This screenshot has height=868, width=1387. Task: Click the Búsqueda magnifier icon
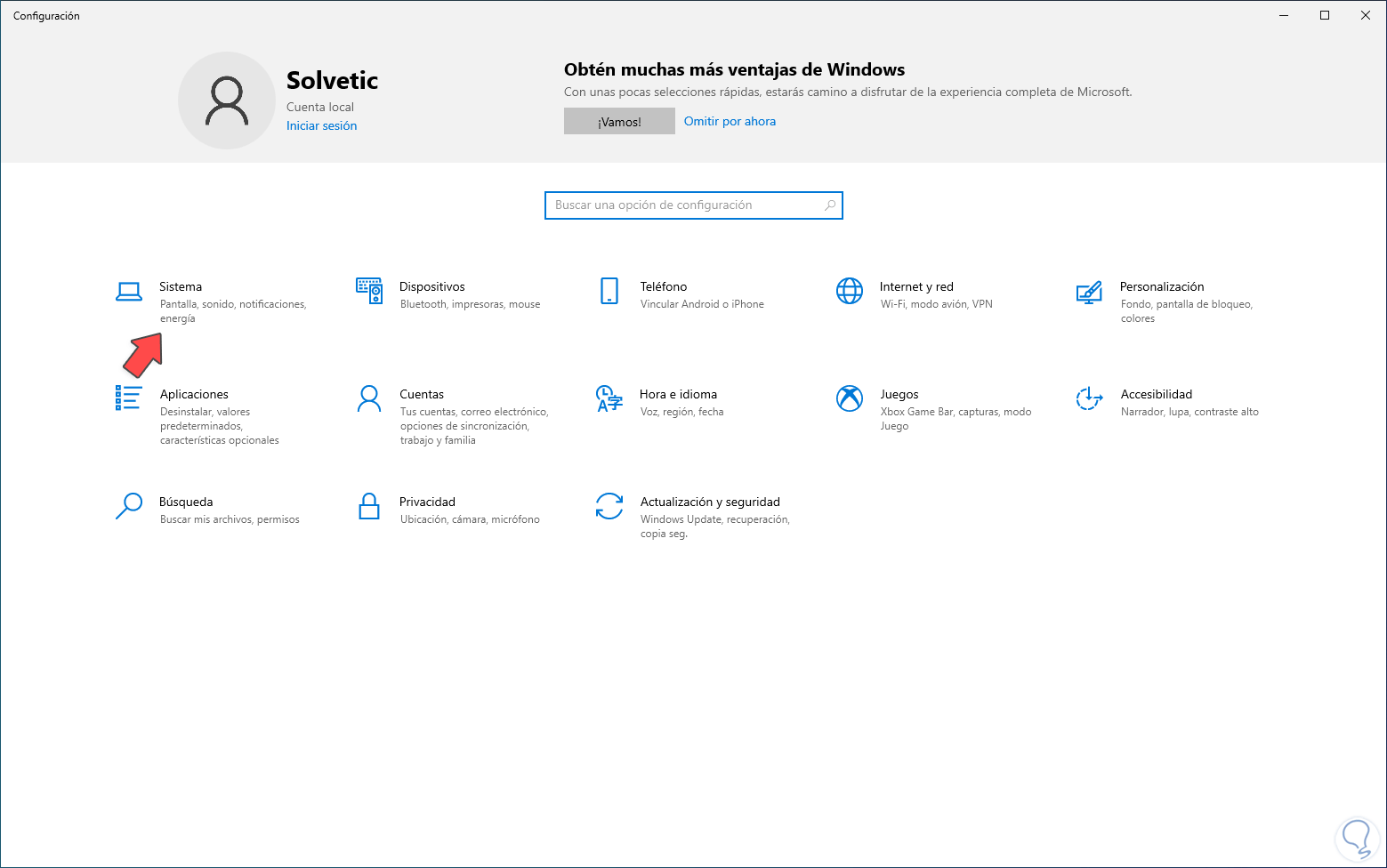(129, 506)
